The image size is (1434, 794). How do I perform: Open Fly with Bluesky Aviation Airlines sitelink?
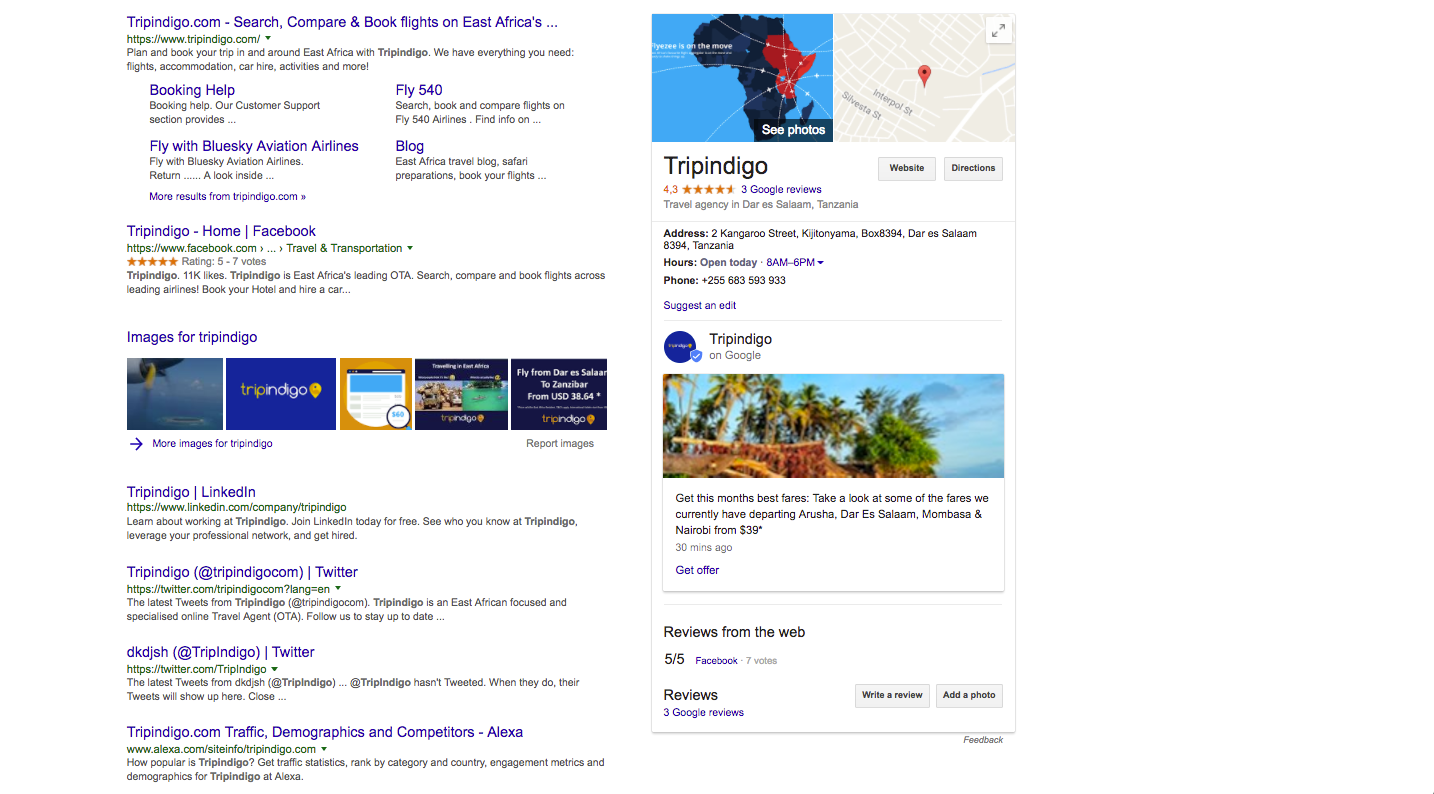pos(254,146)
